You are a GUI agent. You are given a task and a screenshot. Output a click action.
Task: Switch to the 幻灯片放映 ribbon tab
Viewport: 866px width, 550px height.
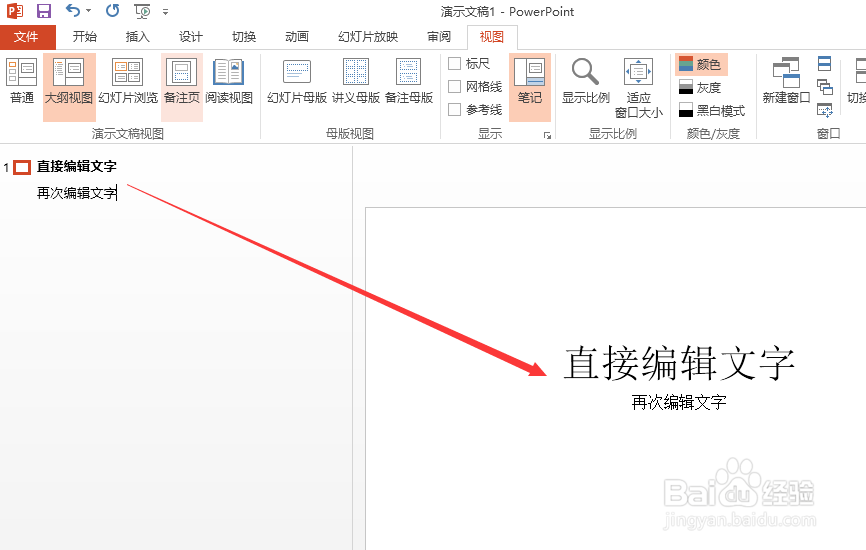pos(368,37)
